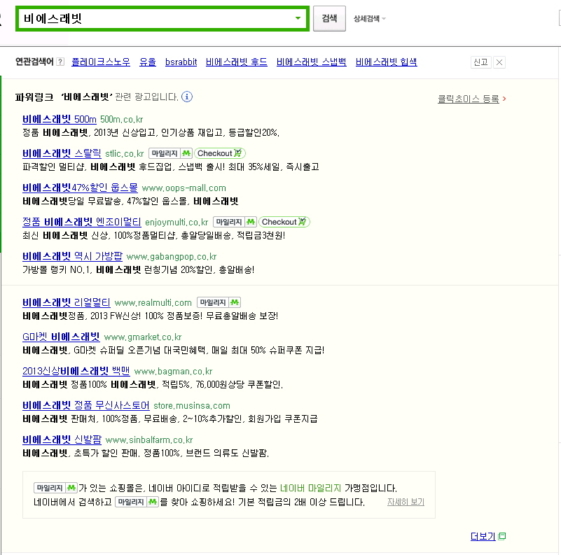Open related search 비에스래빗 후드
The height and width of the screenshot is (555, 561).
[236, 62]
